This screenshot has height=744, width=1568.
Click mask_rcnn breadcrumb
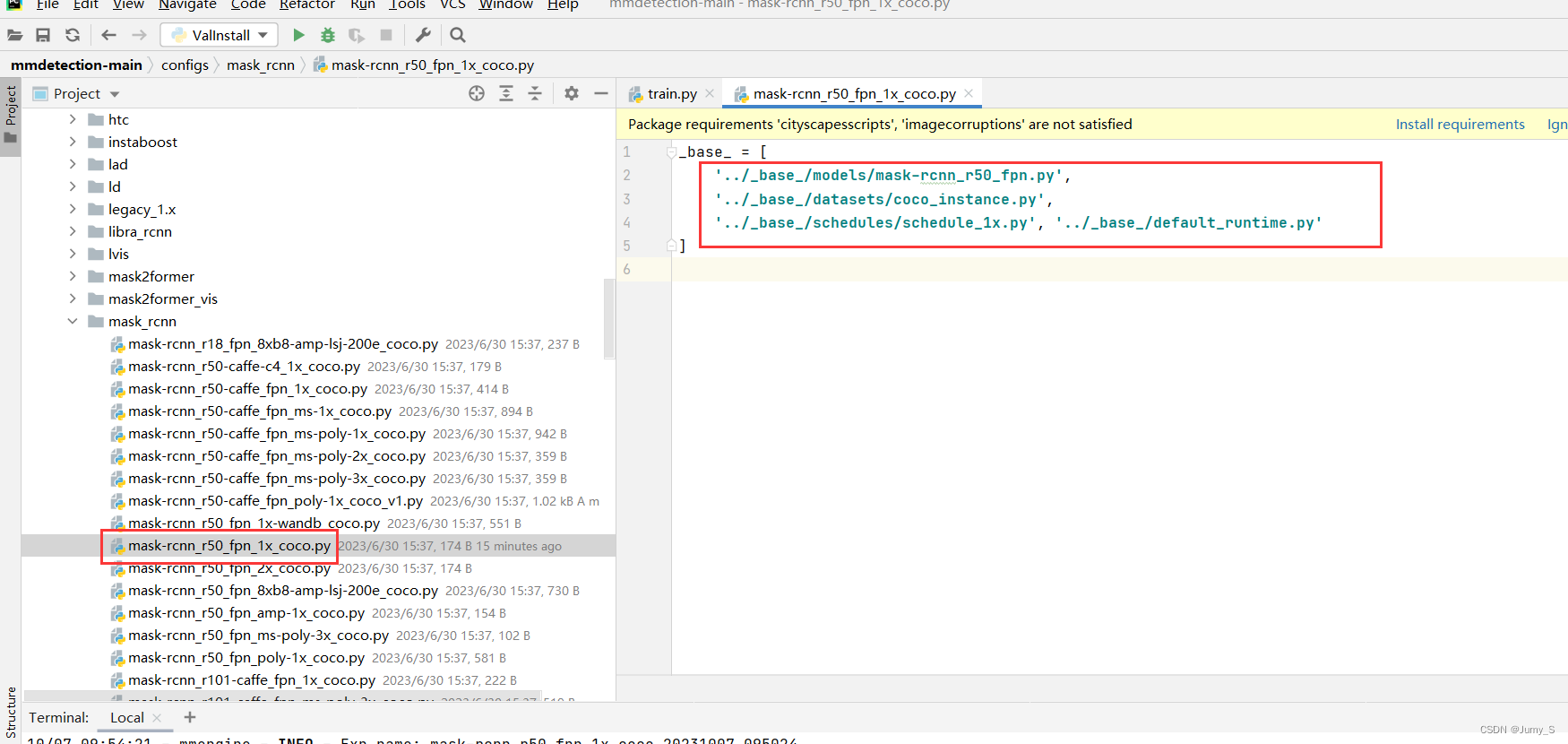coord(261,65)
